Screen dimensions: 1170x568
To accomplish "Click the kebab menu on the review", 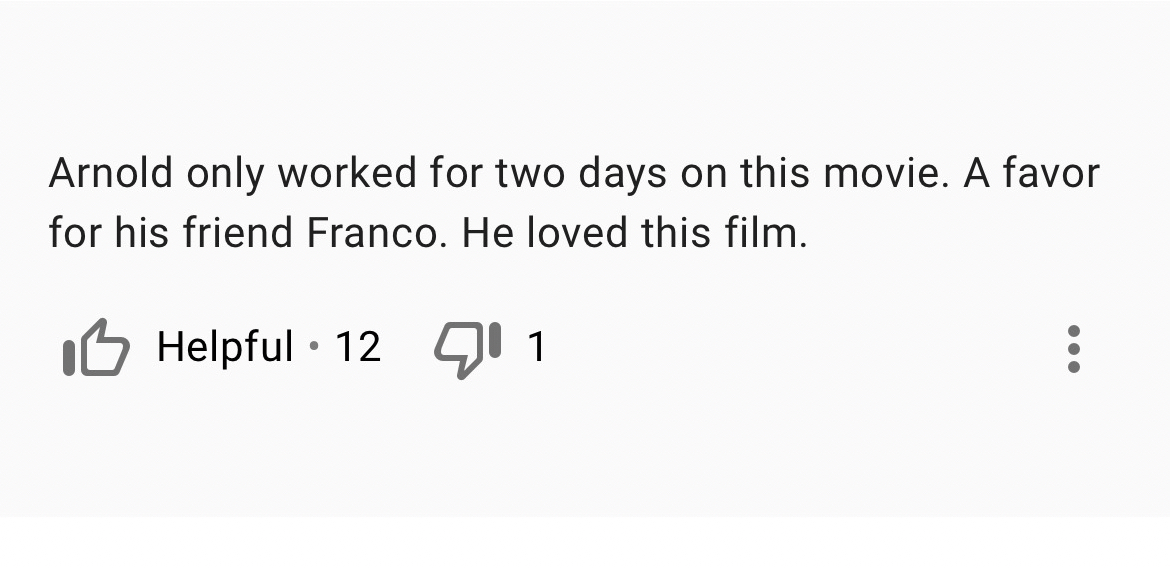I will coord(1073,348).
